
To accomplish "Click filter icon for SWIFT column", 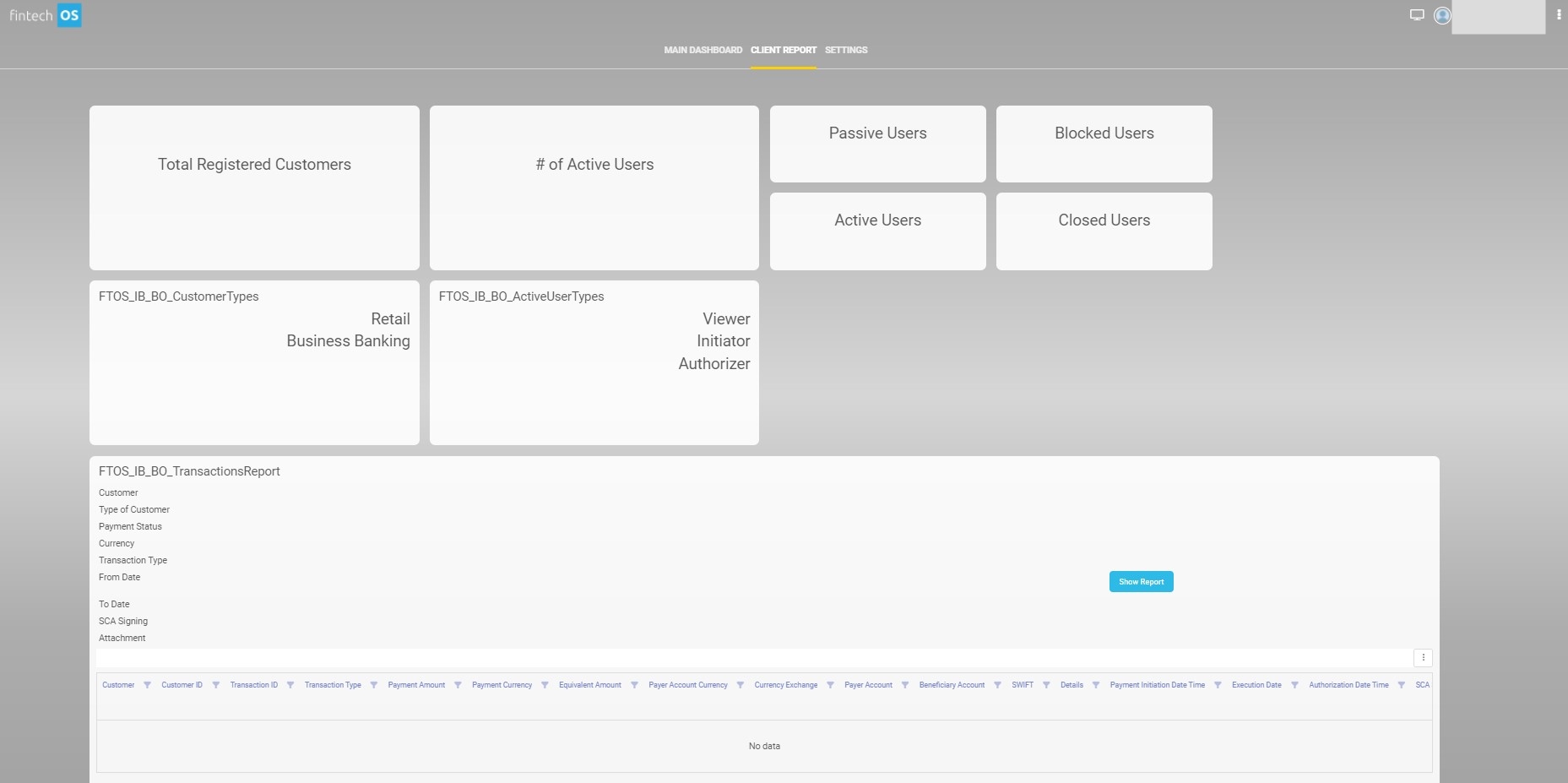I will coord(1046,685).
